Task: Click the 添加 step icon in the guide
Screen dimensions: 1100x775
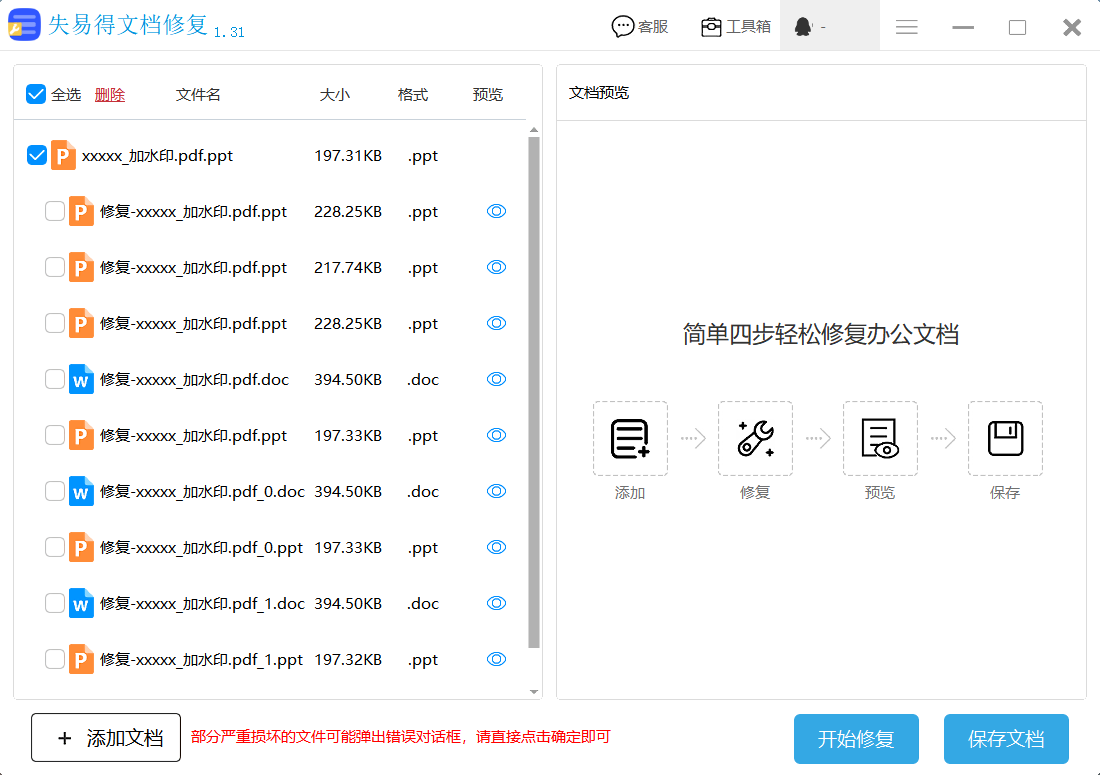Action: click(630, 438)
